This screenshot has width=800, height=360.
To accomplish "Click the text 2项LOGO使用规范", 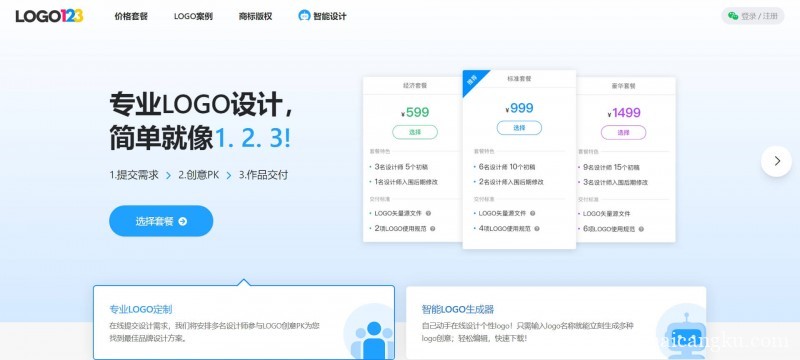I will (x=401, y=228).
